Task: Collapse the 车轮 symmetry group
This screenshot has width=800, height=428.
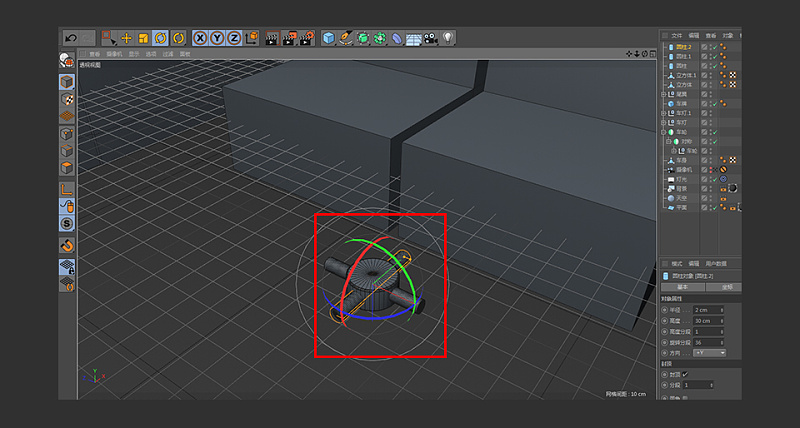Action: coord(663,132)
